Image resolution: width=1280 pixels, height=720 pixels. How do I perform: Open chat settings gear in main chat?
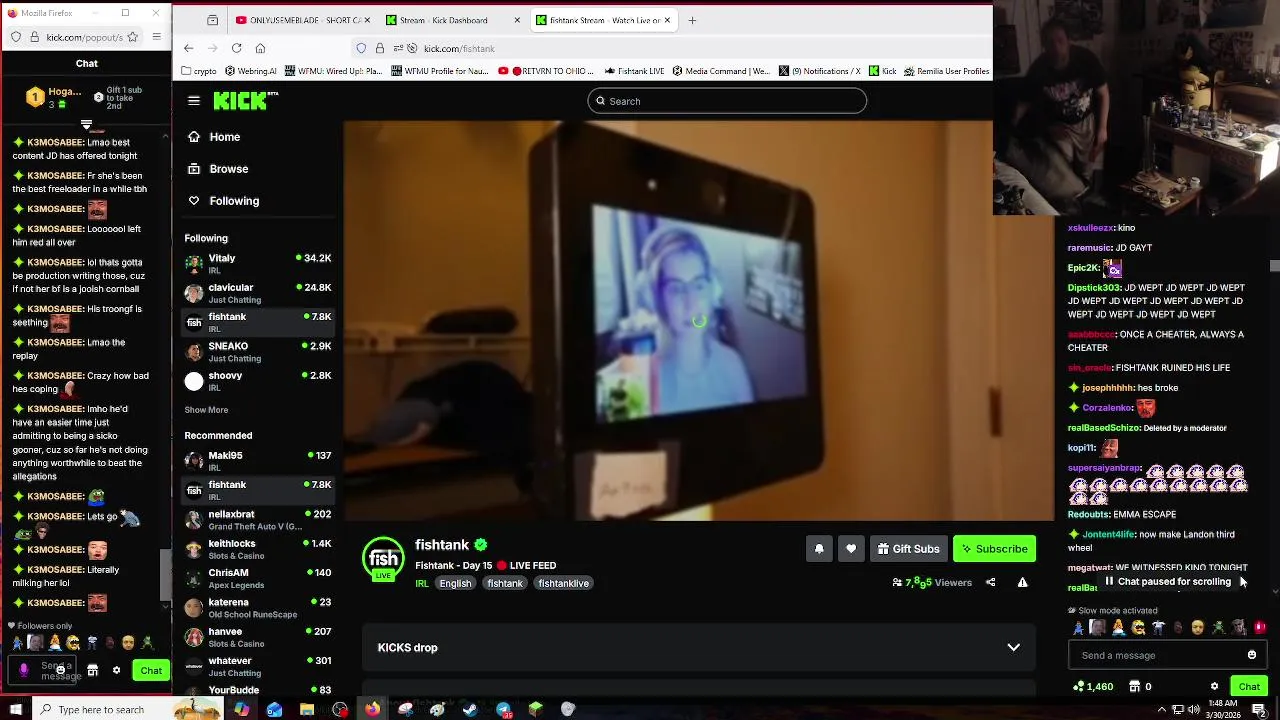(1214, 687)
